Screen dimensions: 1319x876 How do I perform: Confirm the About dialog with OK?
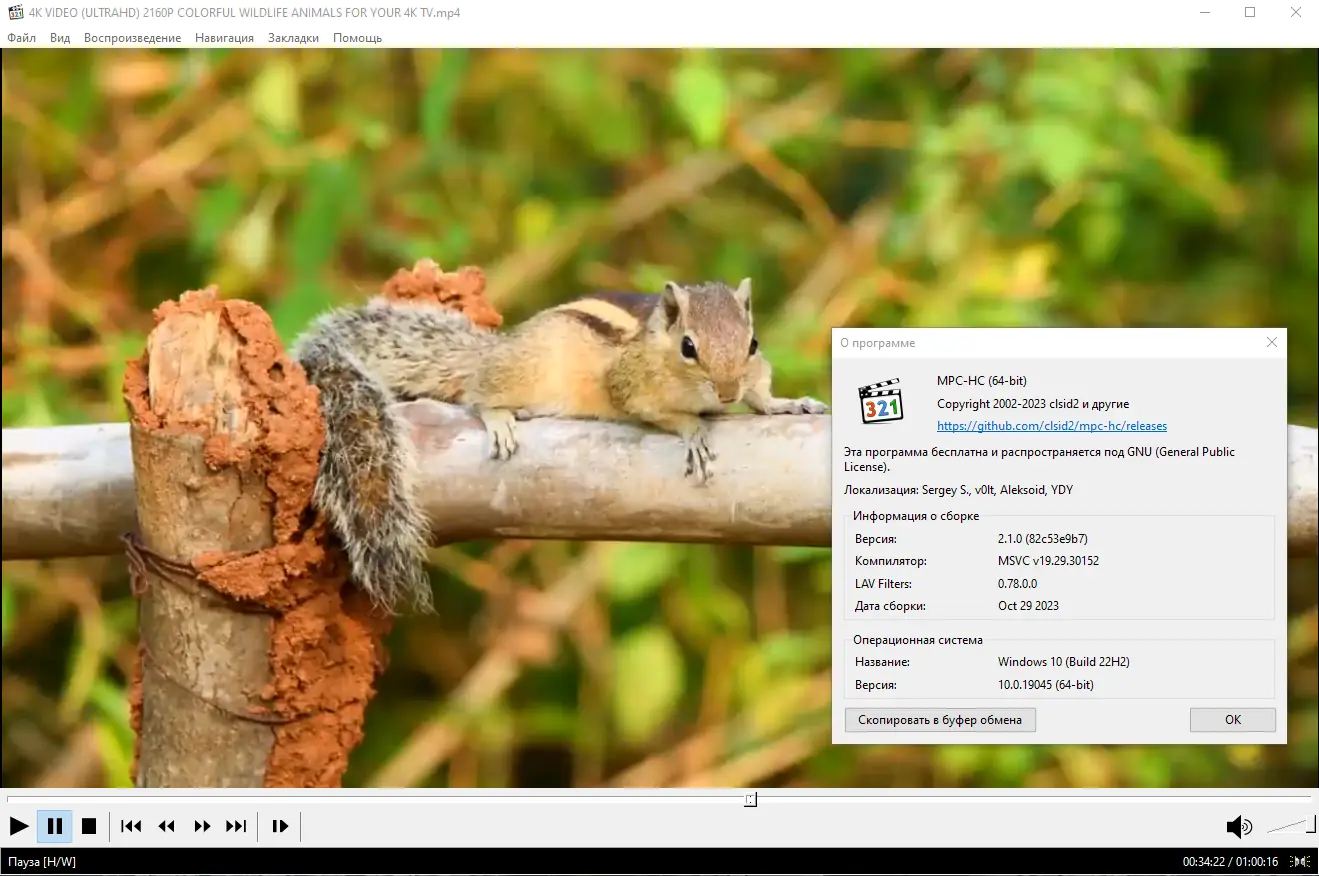coord(1233,720)
